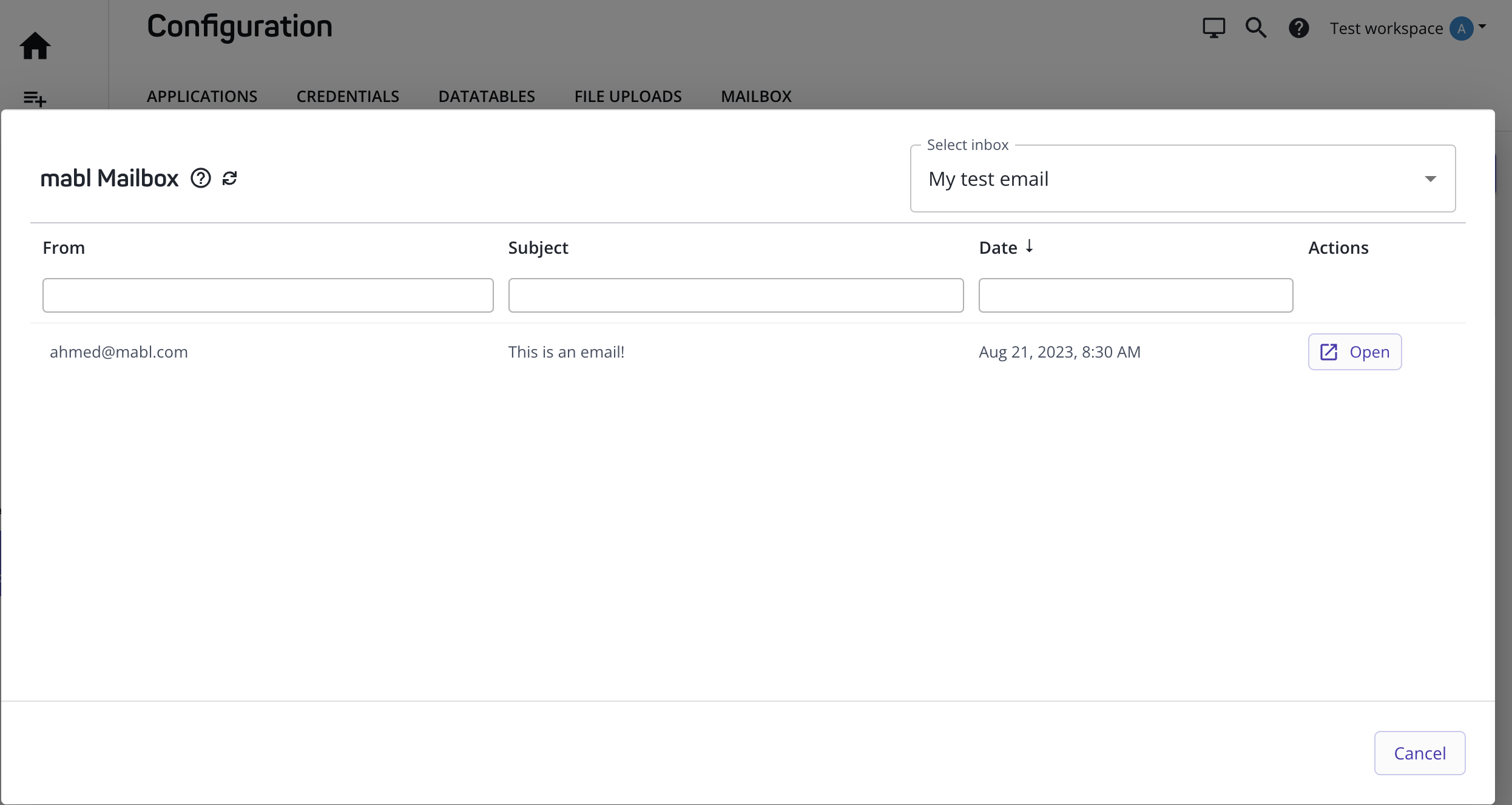Expand the Select inbox dropdown
The width and height of the screenshot is (1512, 805).
pos(1182,179)
